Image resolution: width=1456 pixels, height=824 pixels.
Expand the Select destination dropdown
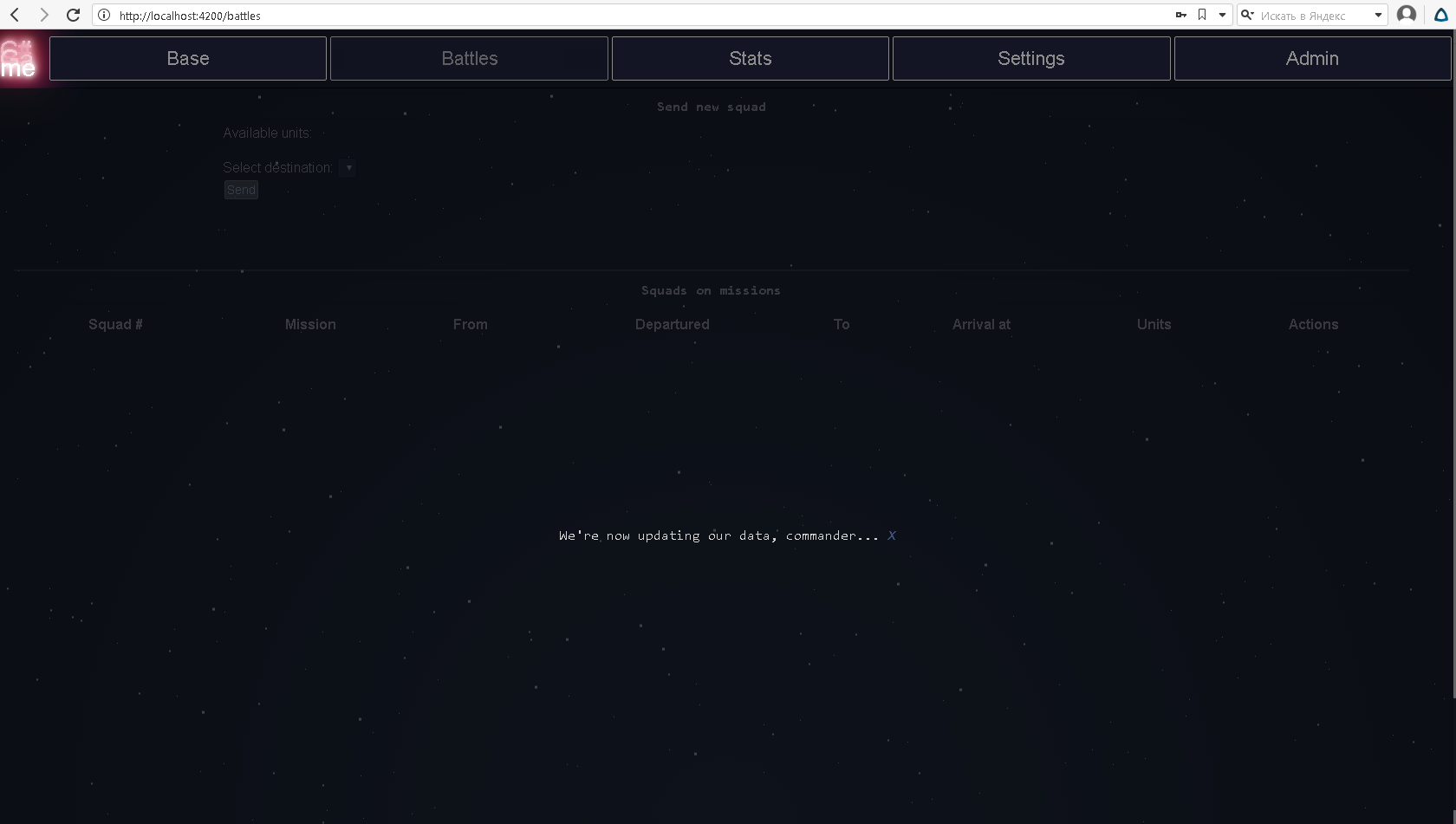[x=348, y=167]
